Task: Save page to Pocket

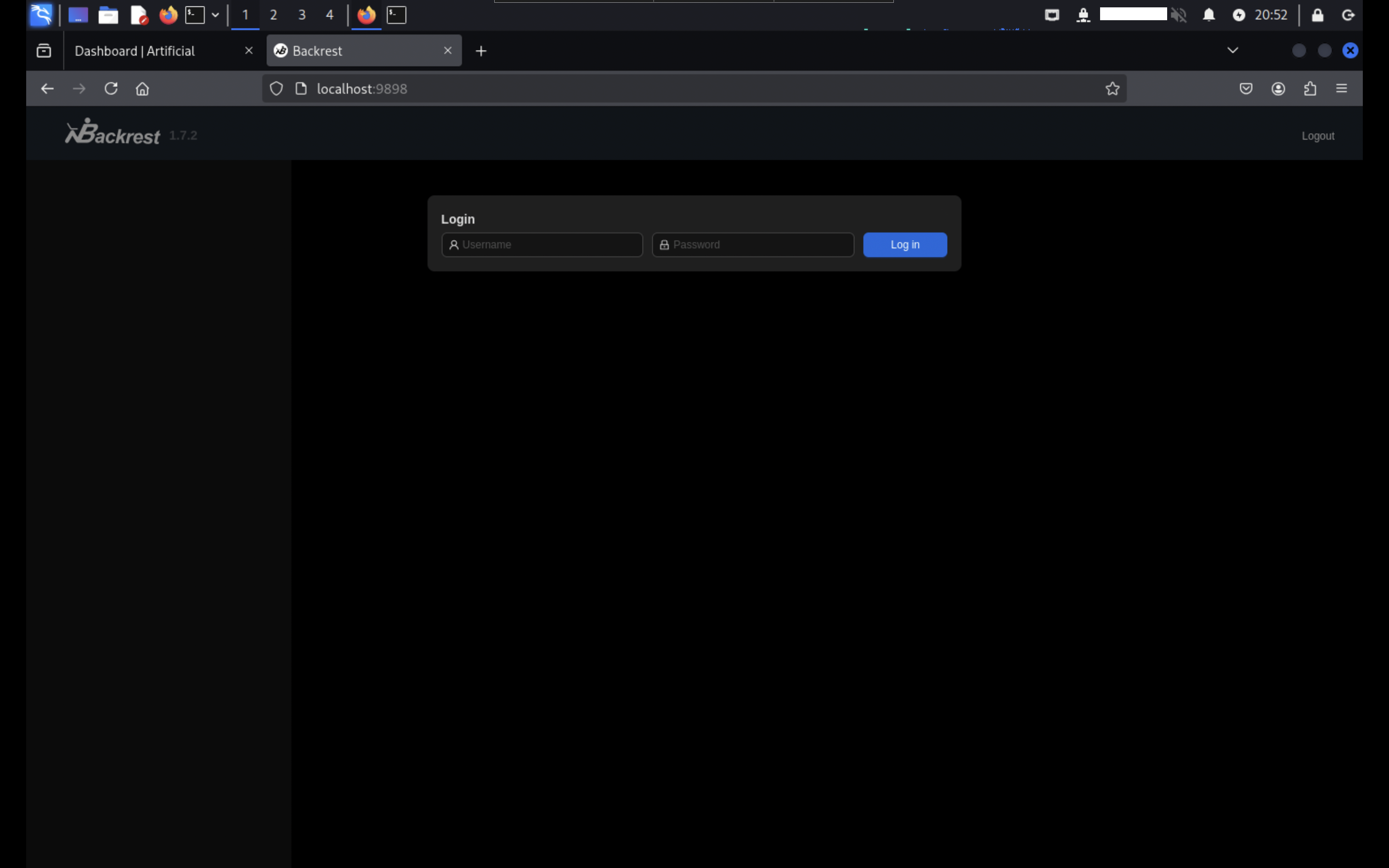Action: 1246,88
